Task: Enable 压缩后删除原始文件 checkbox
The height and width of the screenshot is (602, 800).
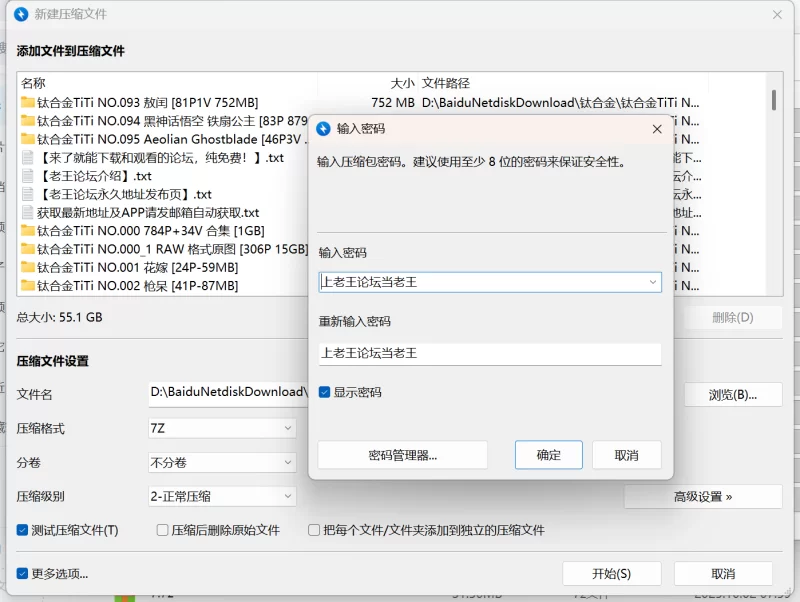Action: 162,530
